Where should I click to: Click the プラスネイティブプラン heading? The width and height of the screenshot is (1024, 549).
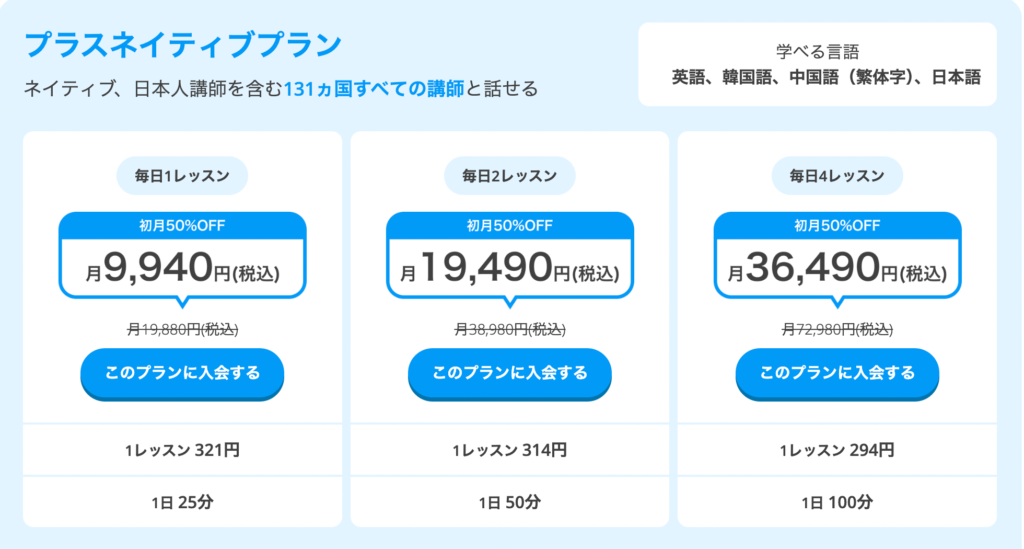[x=183, y=44]
